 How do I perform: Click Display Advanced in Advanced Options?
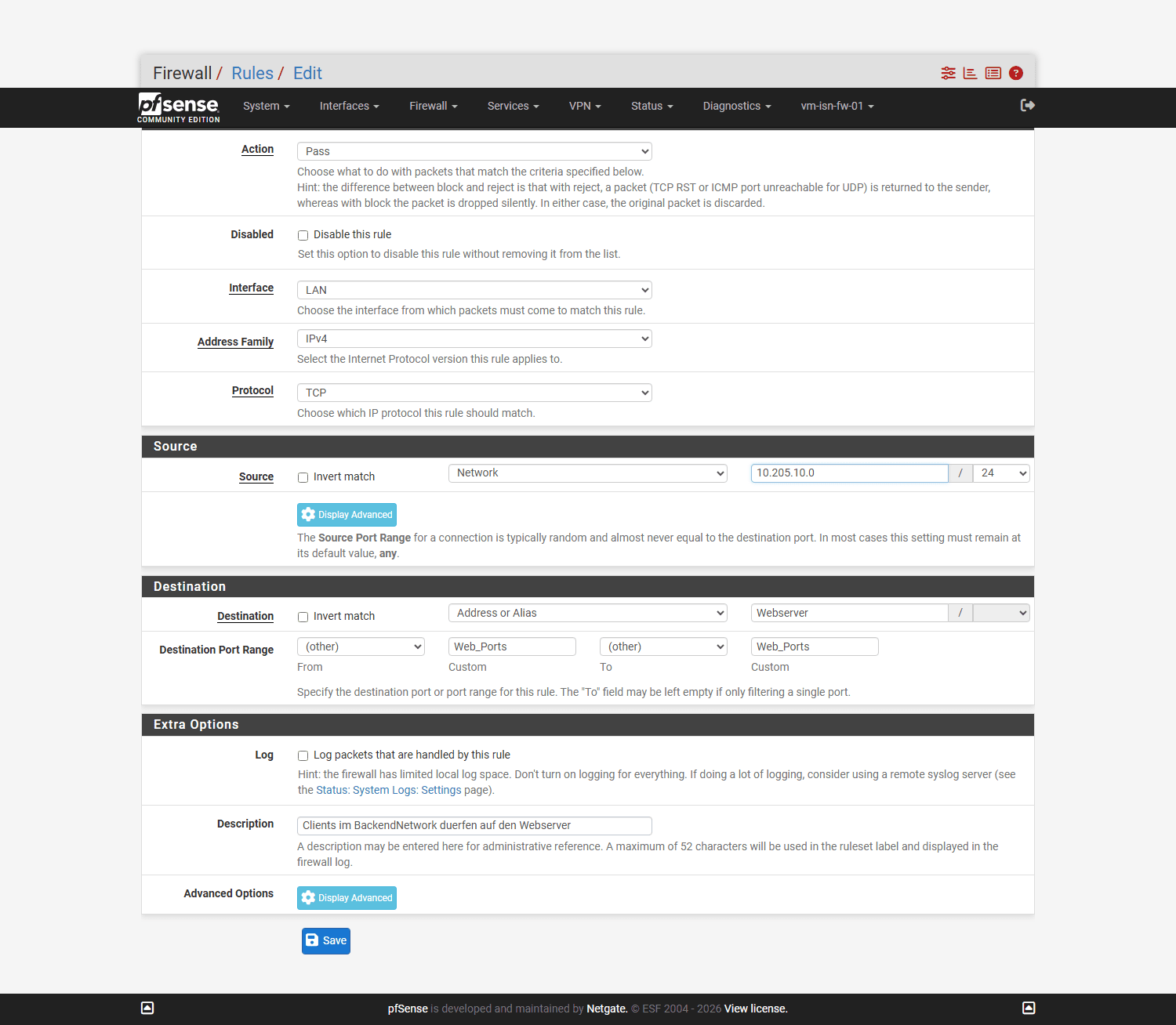347,898
